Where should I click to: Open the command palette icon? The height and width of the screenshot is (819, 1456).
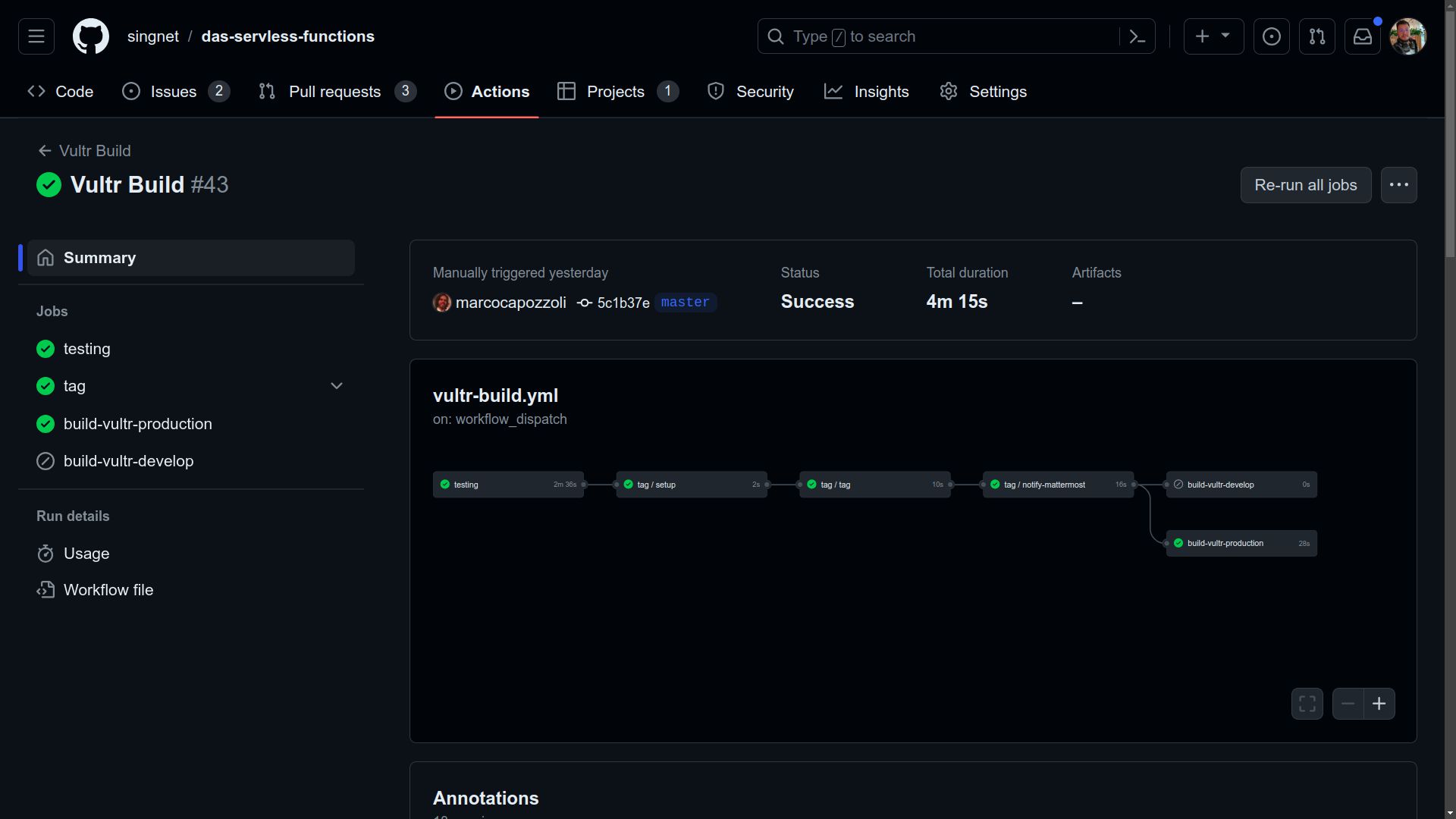pos(1137,36)
